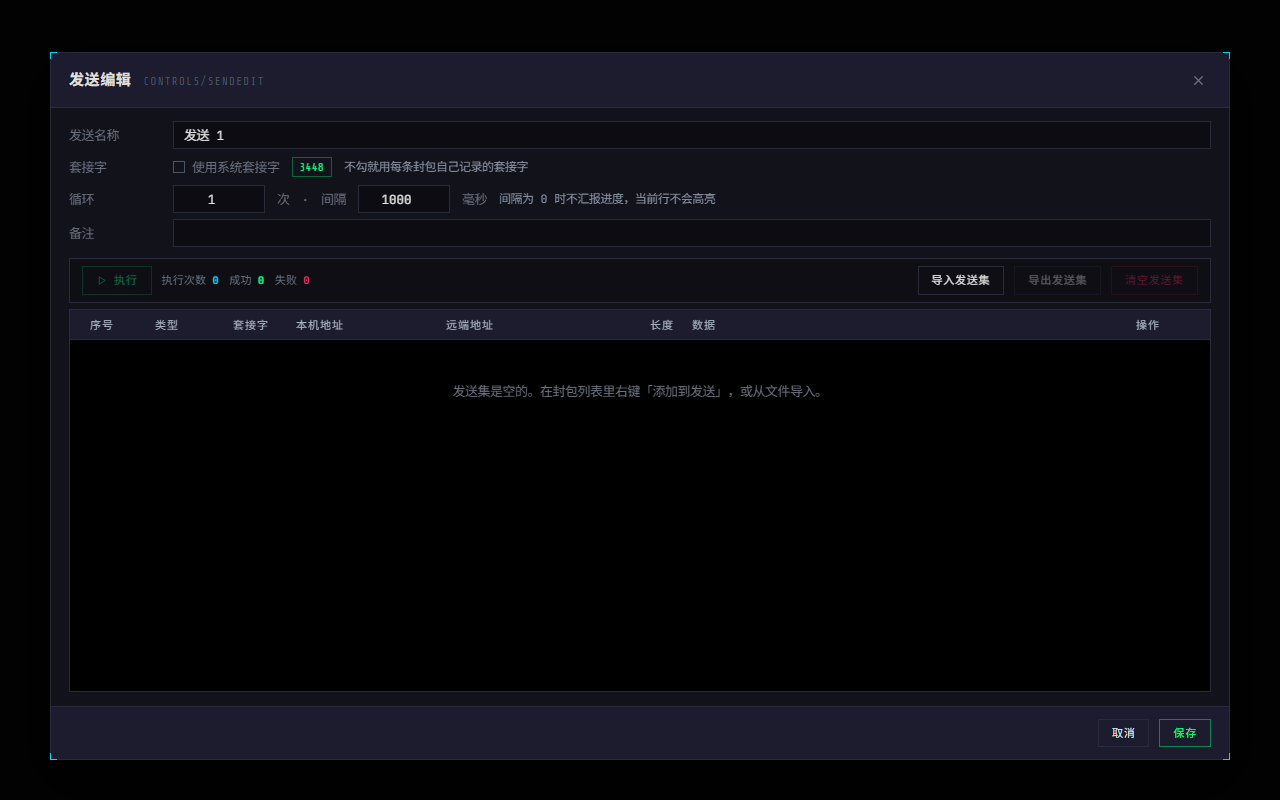Click the 执行 button
Screen dimensions: 1280x800
coord(117,280)
